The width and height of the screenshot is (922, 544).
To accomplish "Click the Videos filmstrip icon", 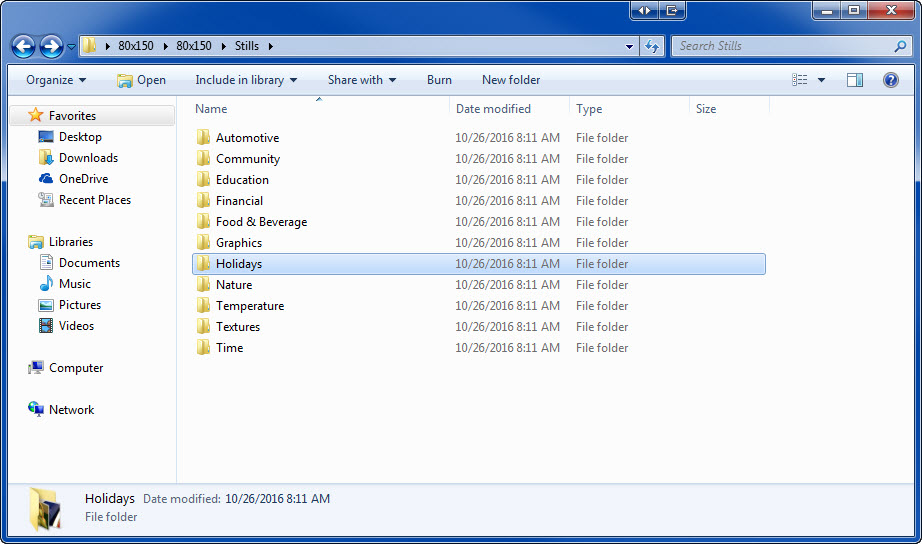I will click(x=46, y=326).
